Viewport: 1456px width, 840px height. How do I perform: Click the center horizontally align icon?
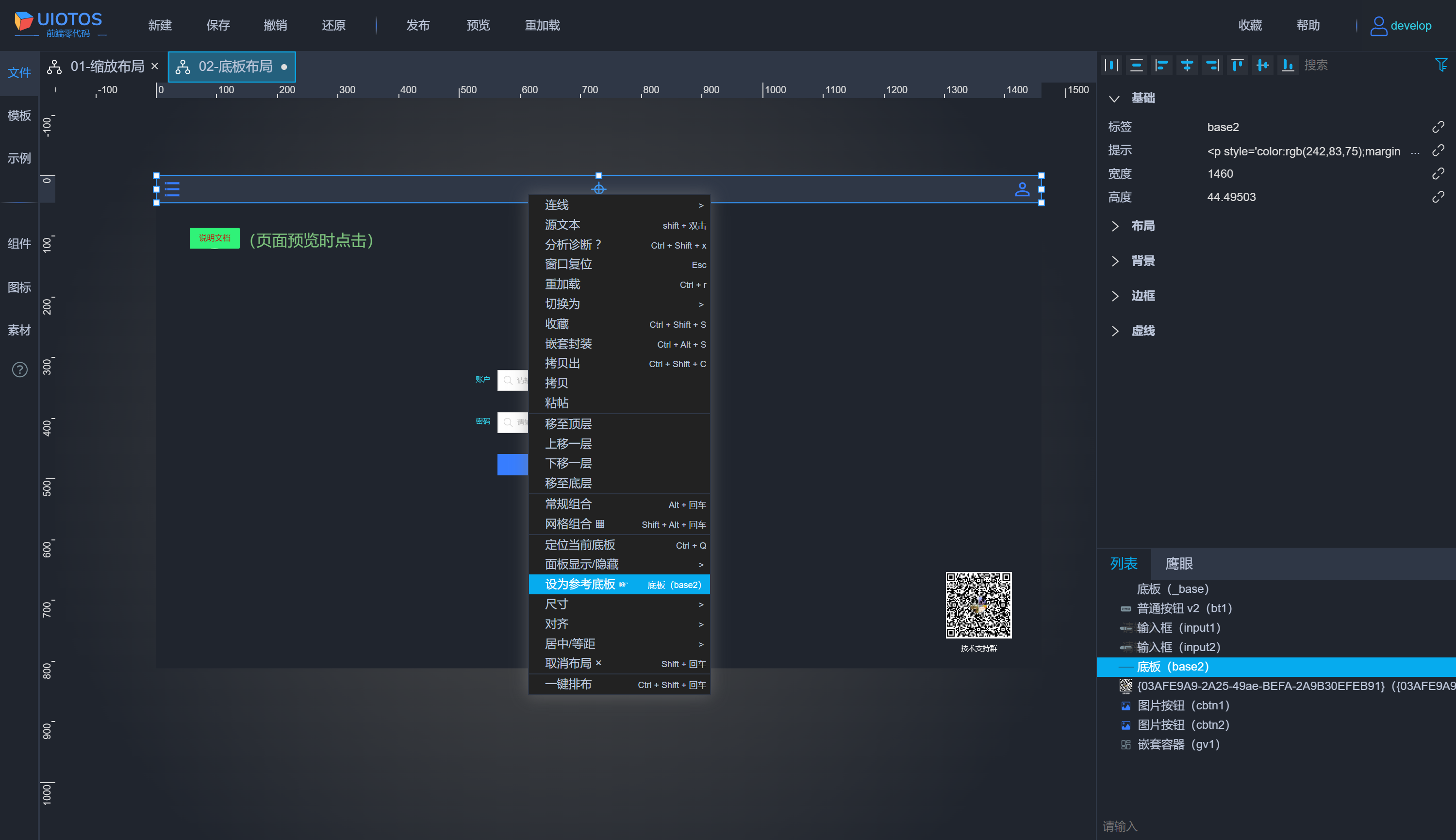1187,65
